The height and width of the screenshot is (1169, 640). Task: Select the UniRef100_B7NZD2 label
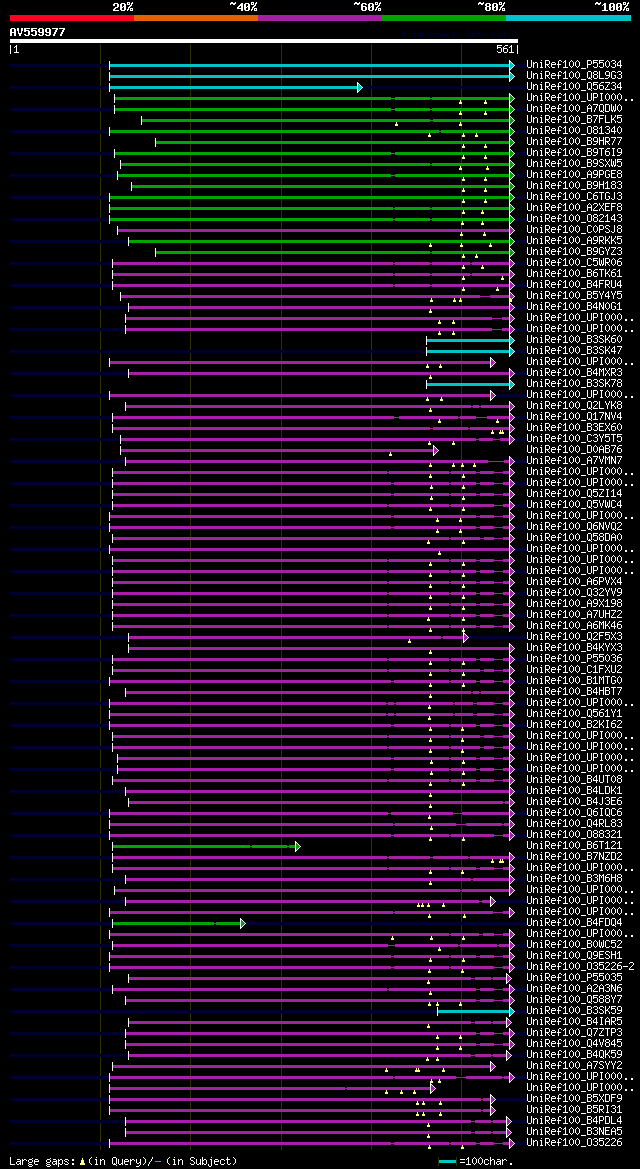click(574, 856)
